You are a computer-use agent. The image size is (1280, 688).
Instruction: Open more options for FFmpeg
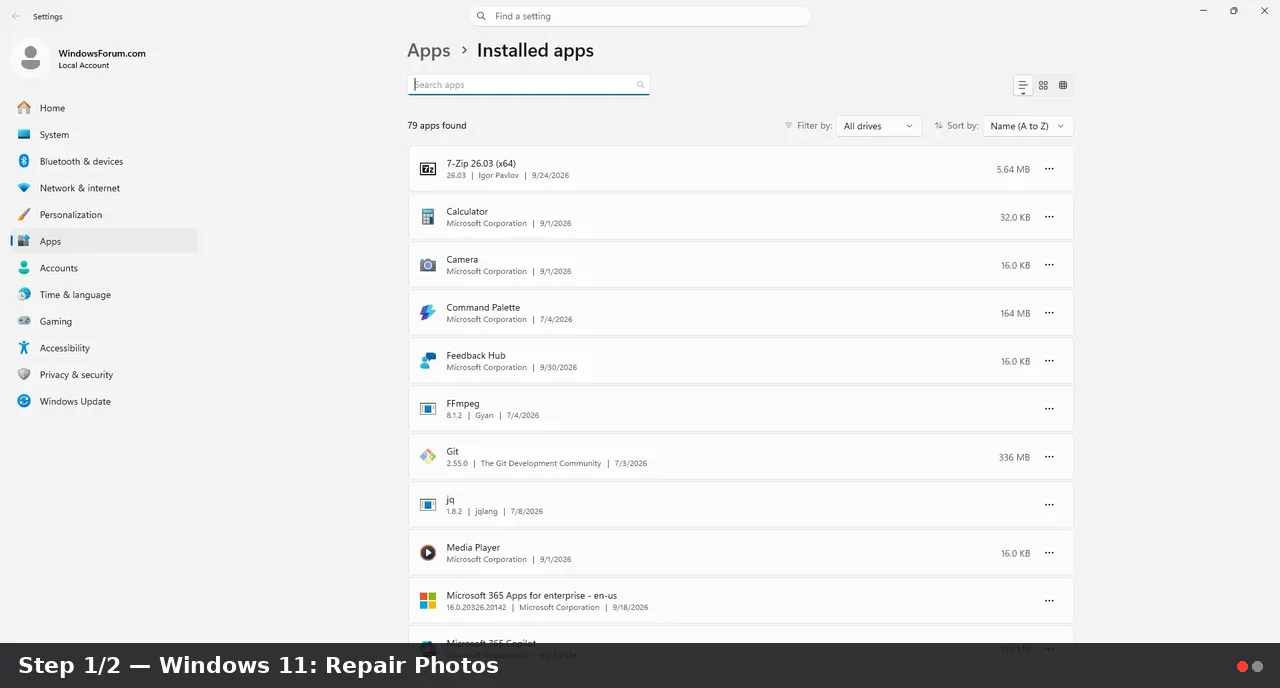1049,409
